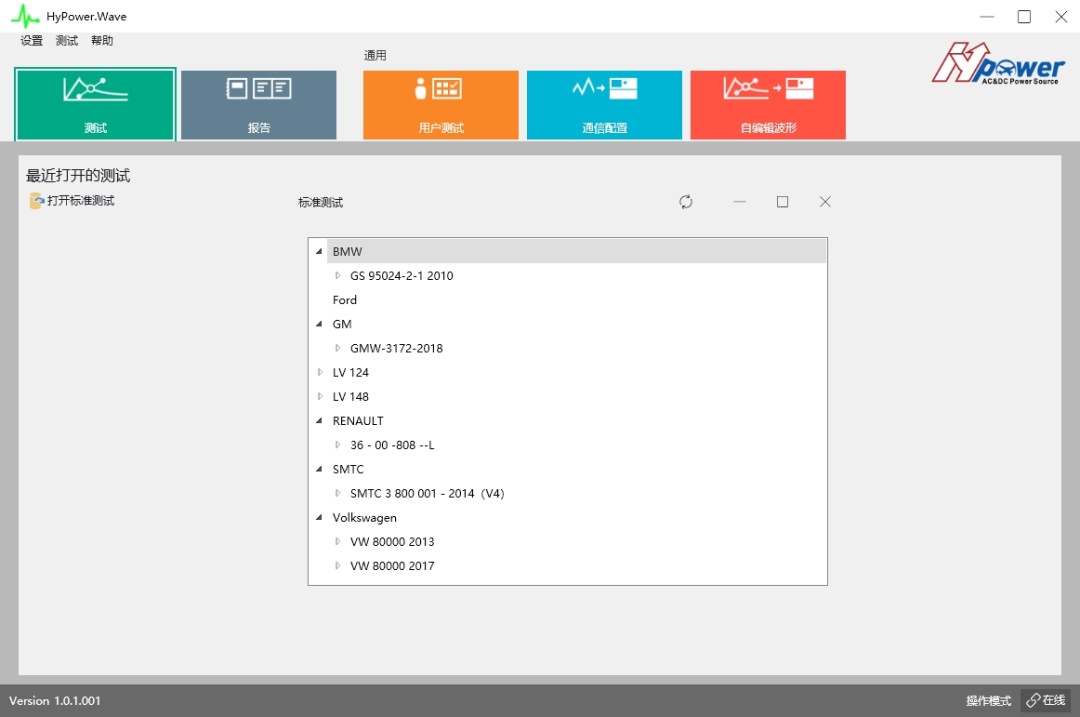Select the LV 124 row

(351, 372)
